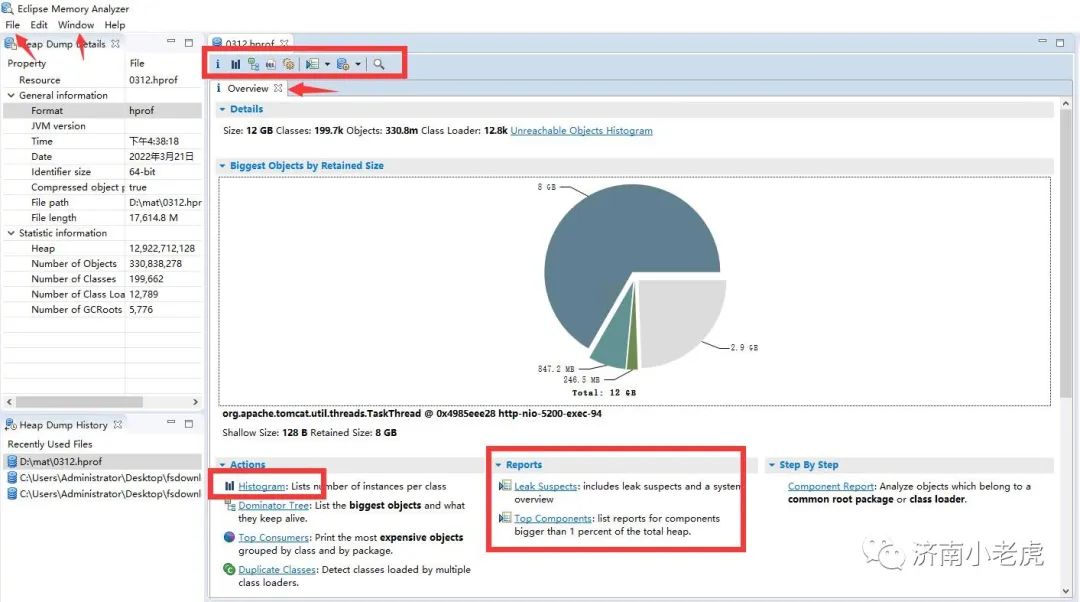Click the green icon beside Duplicate Classes

tap(229, 569)
